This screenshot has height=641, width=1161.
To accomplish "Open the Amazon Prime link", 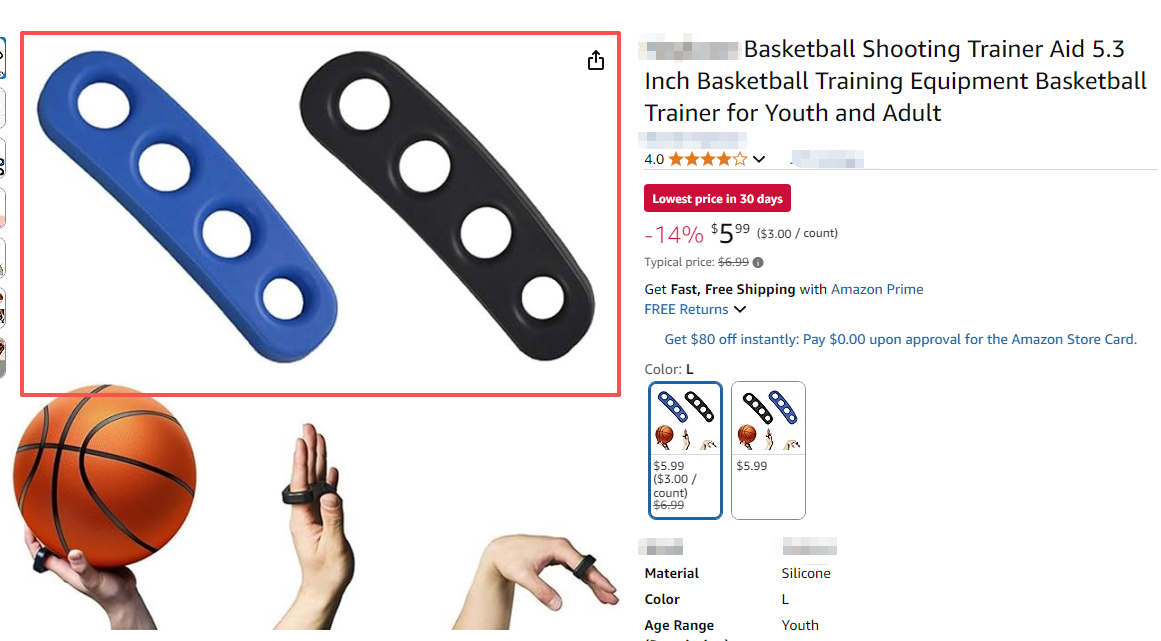I will [x=877, y=289].
